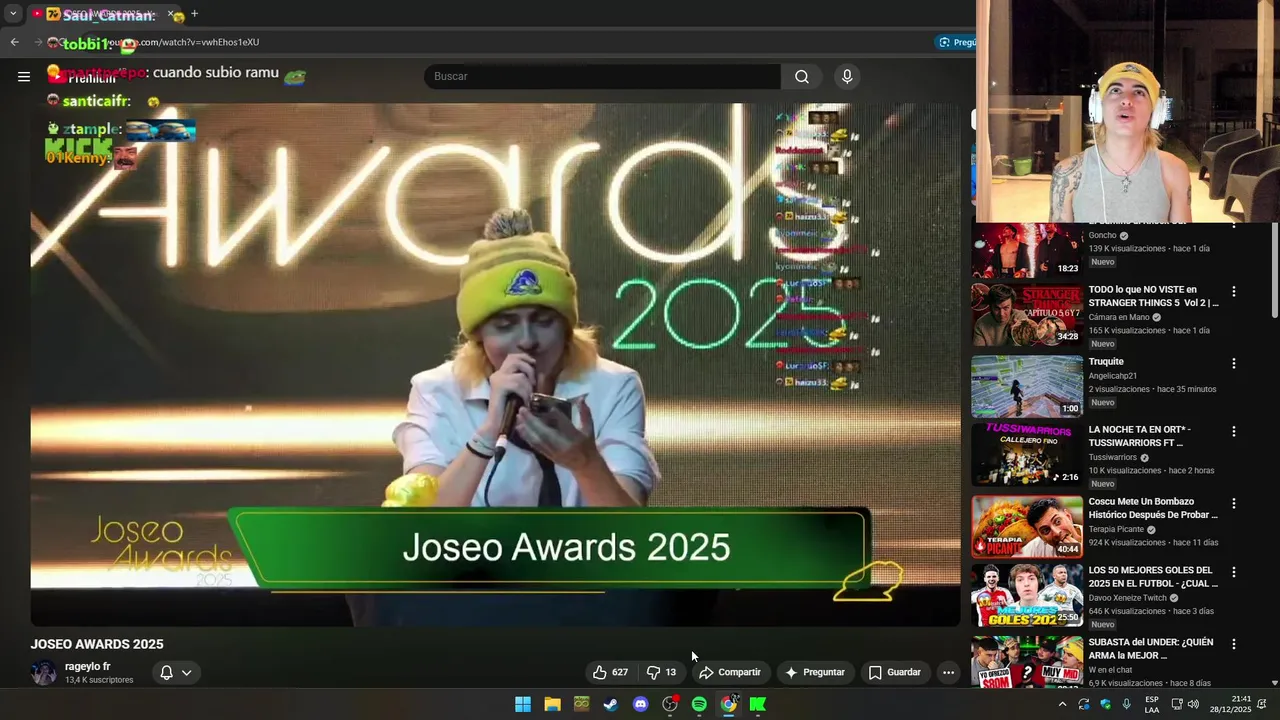Like the video with 627 likes
The image size is (1280, 720).
pos(609,672)
